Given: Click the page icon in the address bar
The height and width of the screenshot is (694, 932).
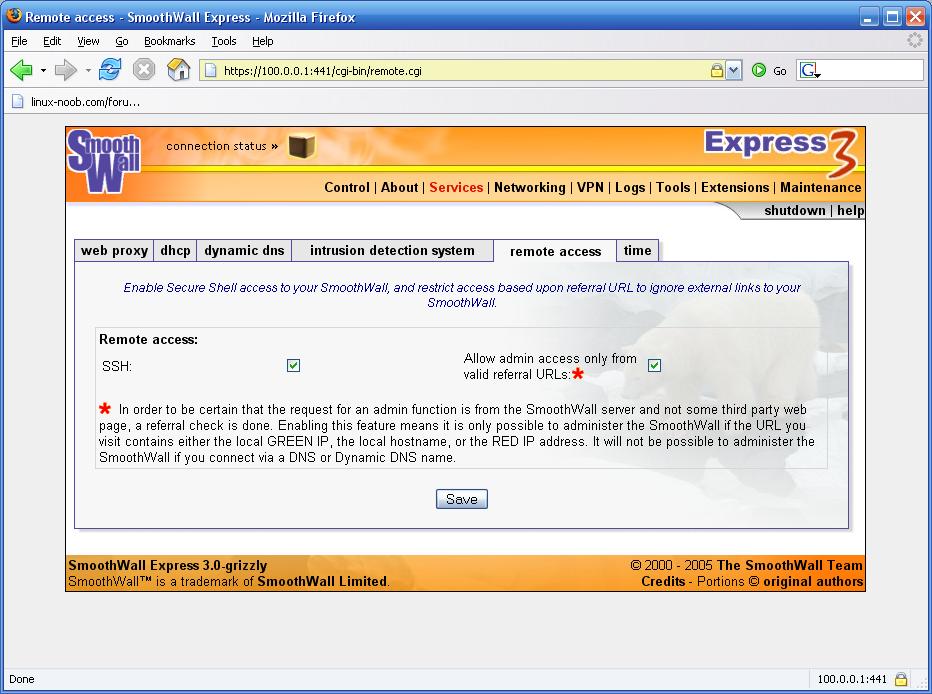Looking at the screenshot, I should tap(210, 71).
